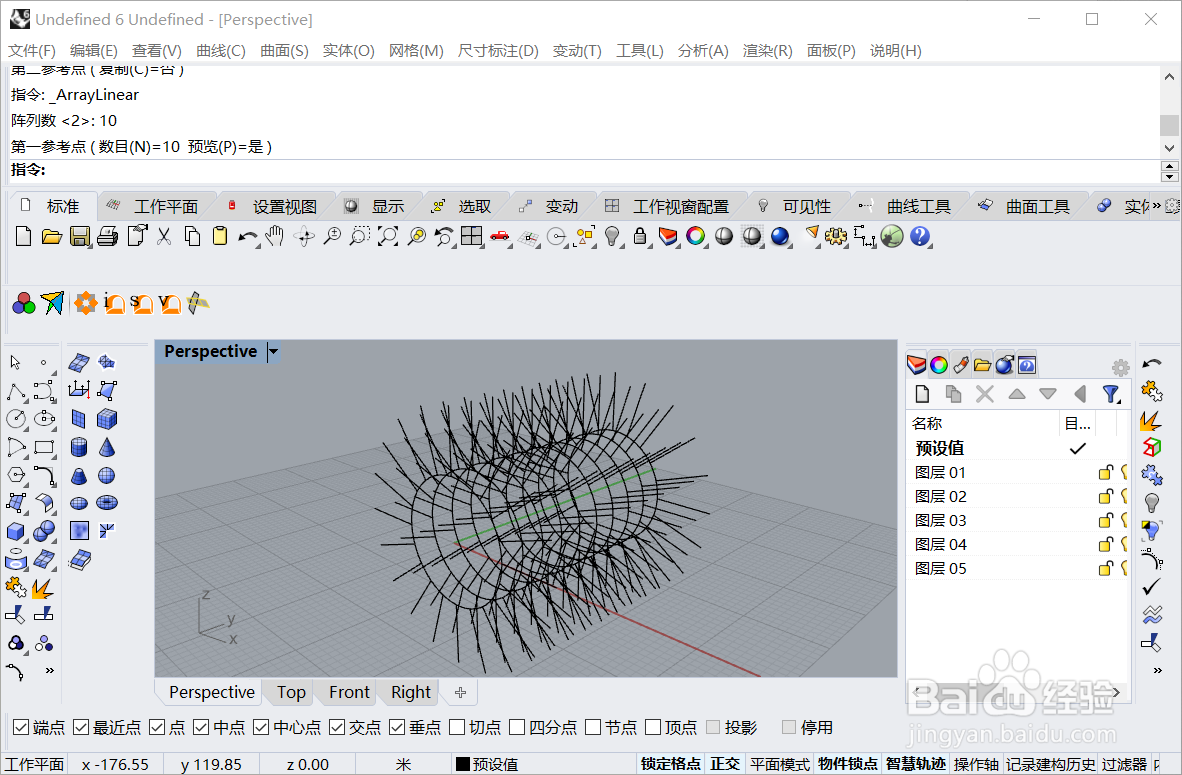Select the Cylinder solid tool

pyautogui.click(x=79, y=447)
